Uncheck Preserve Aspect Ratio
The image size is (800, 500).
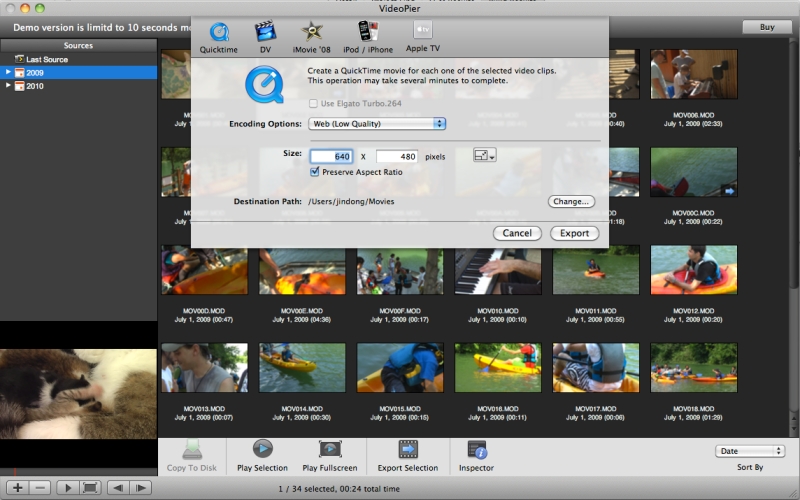[x=315, y=172]
